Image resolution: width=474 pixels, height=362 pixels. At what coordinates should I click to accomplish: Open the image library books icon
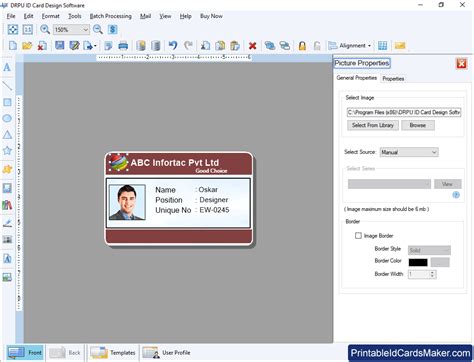click(7, 205)
